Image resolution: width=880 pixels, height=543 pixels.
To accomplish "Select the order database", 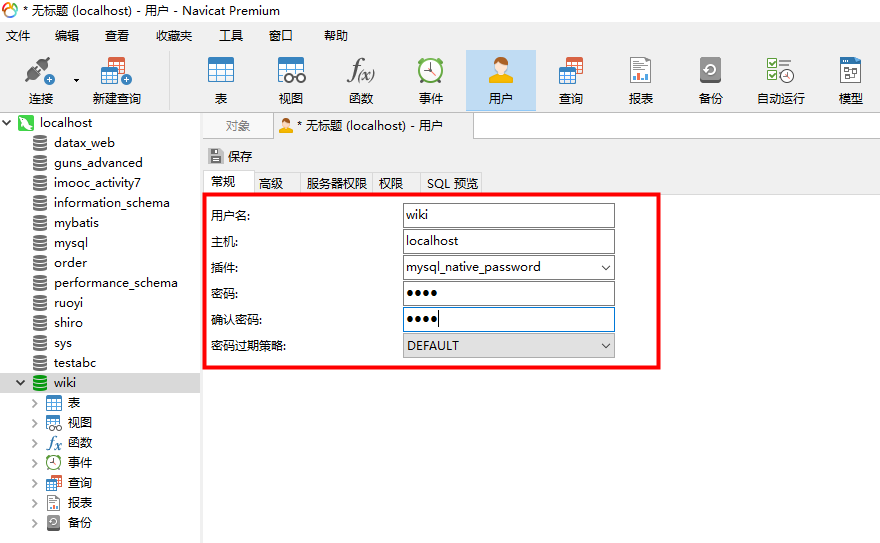I will [x=71, y=263].
